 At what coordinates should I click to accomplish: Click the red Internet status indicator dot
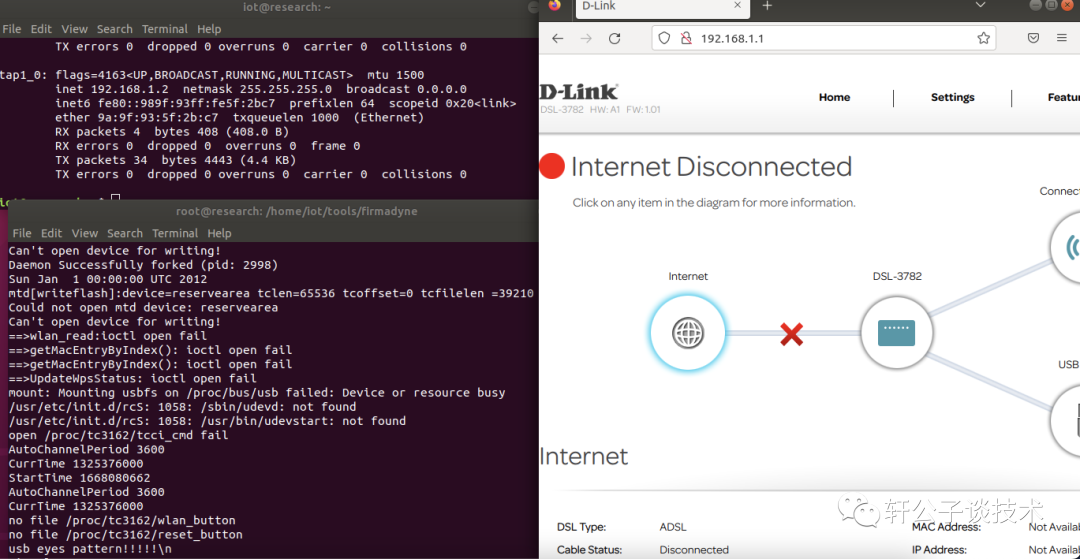pyautogui.click(x=552, y=167)
